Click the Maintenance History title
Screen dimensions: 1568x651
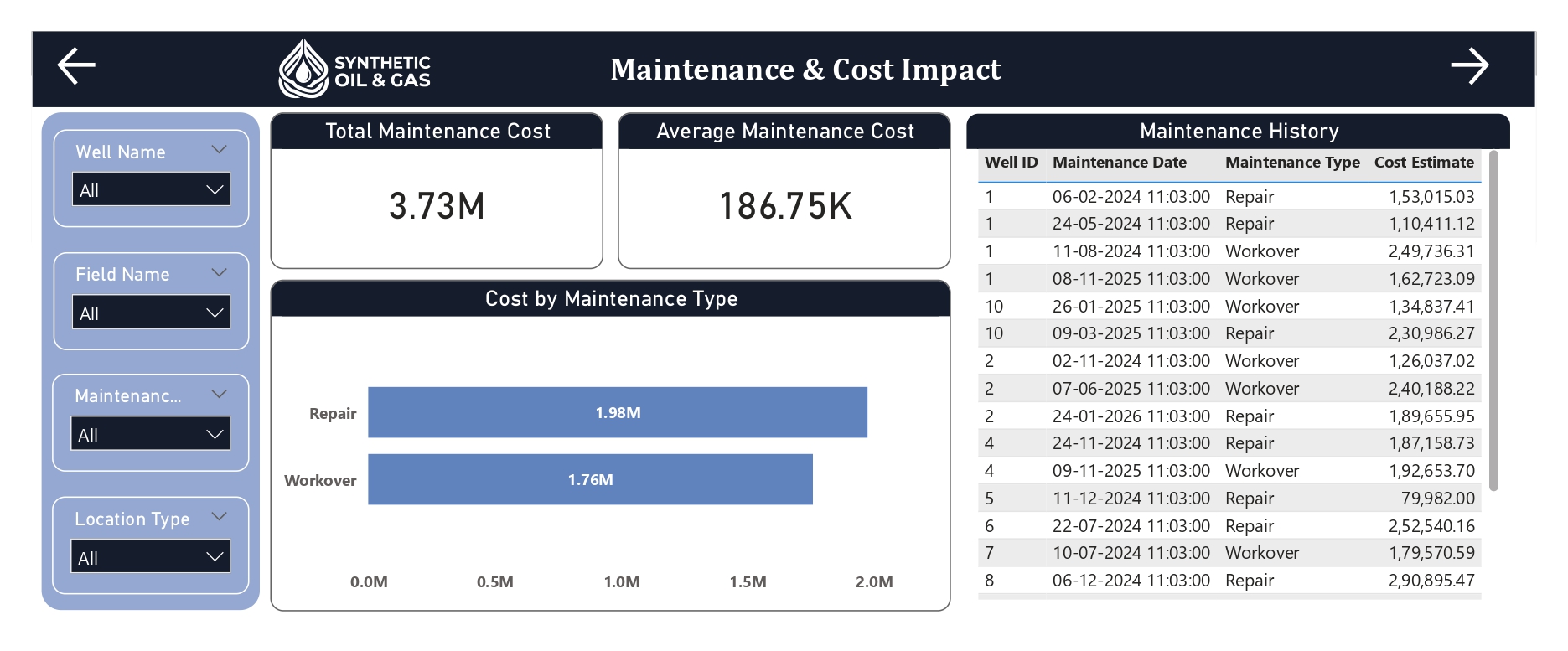[1239, 132]
